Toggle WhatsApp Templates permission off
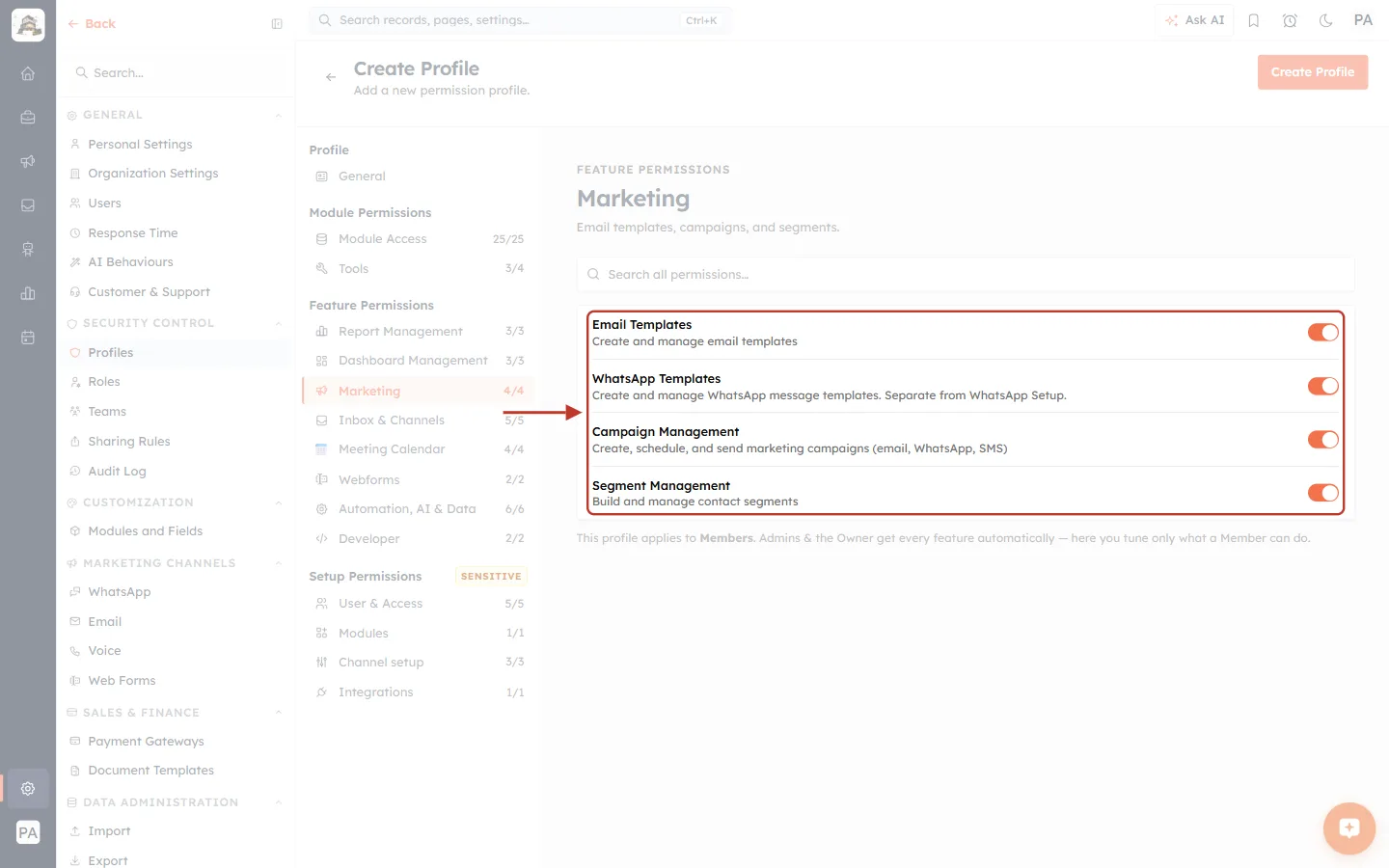Screen dimensions: 1389x868 1322,386
